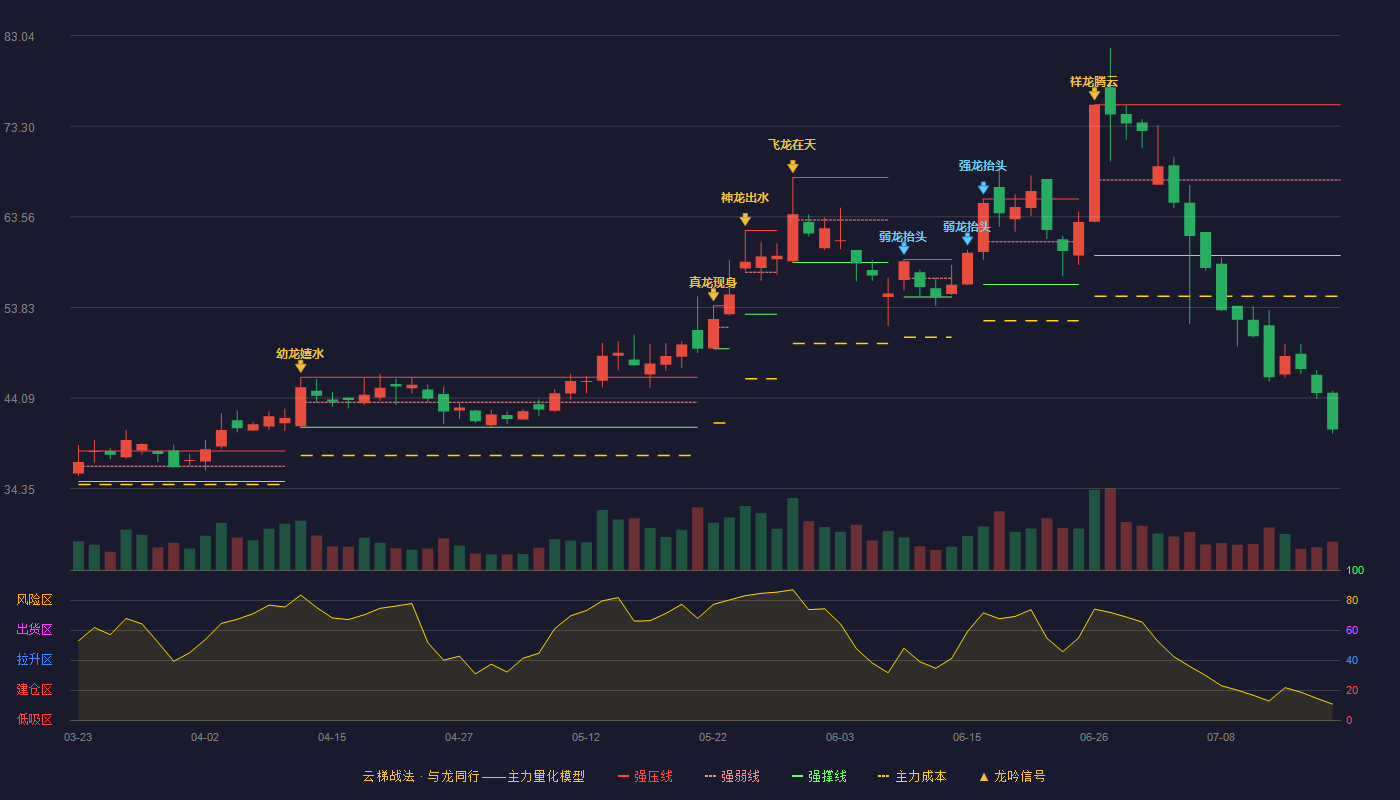
Task: Click the 真龙现身 signal arrow marker
Action: 713,295
